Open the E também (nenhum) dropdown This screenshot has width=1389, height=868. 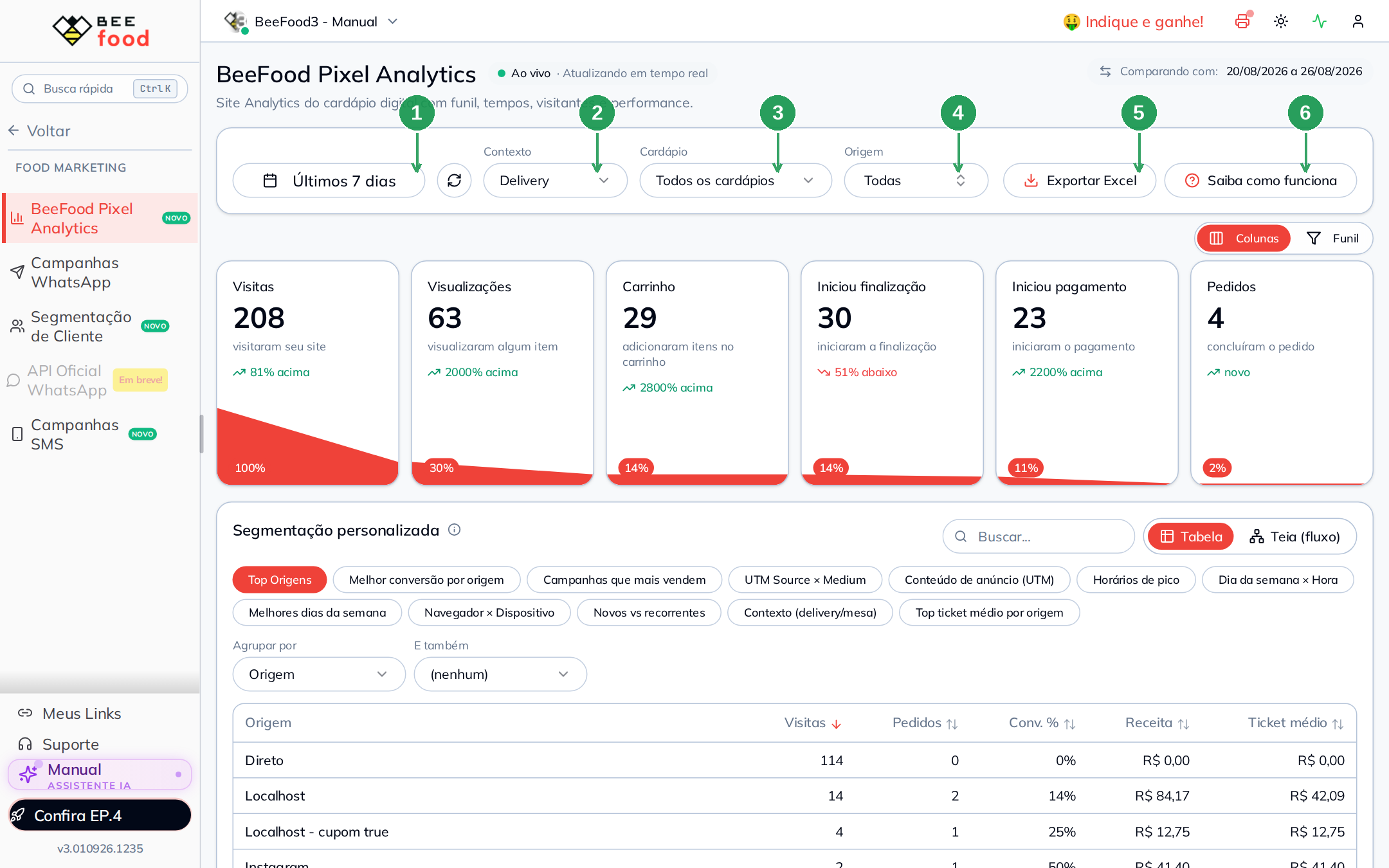pos(500,674)
